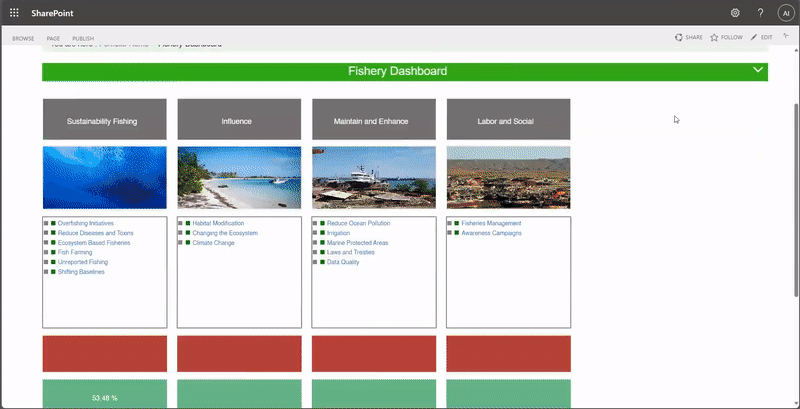Open Data Quality link
The width and height of the screenshot is (800, 409).
(343, 262)
